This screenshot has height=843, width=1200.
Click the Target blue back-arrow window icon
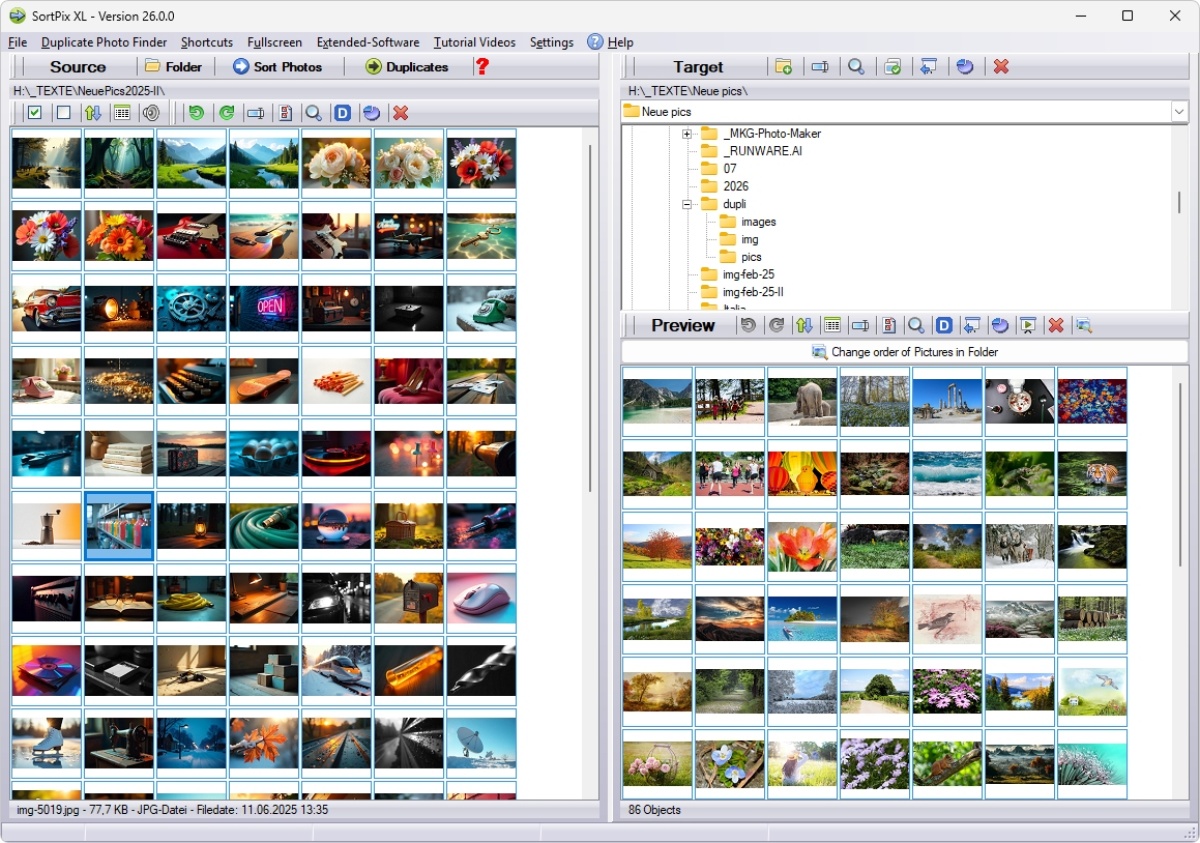(929, 67)
